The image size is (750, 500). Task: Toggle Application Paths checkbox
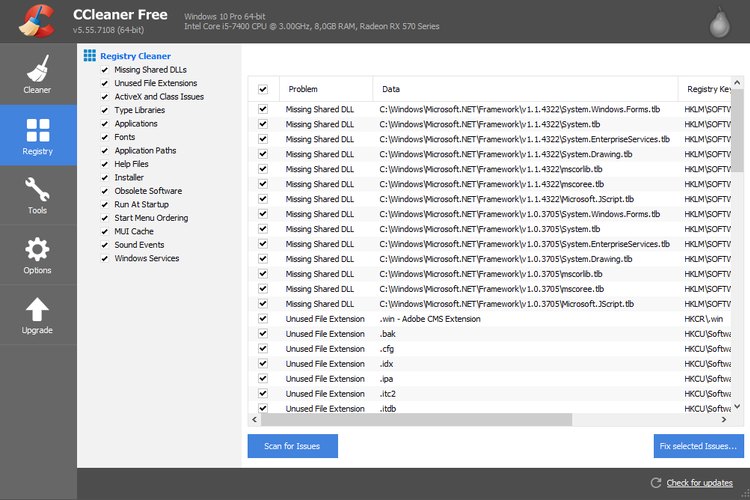tap(105, 151)
